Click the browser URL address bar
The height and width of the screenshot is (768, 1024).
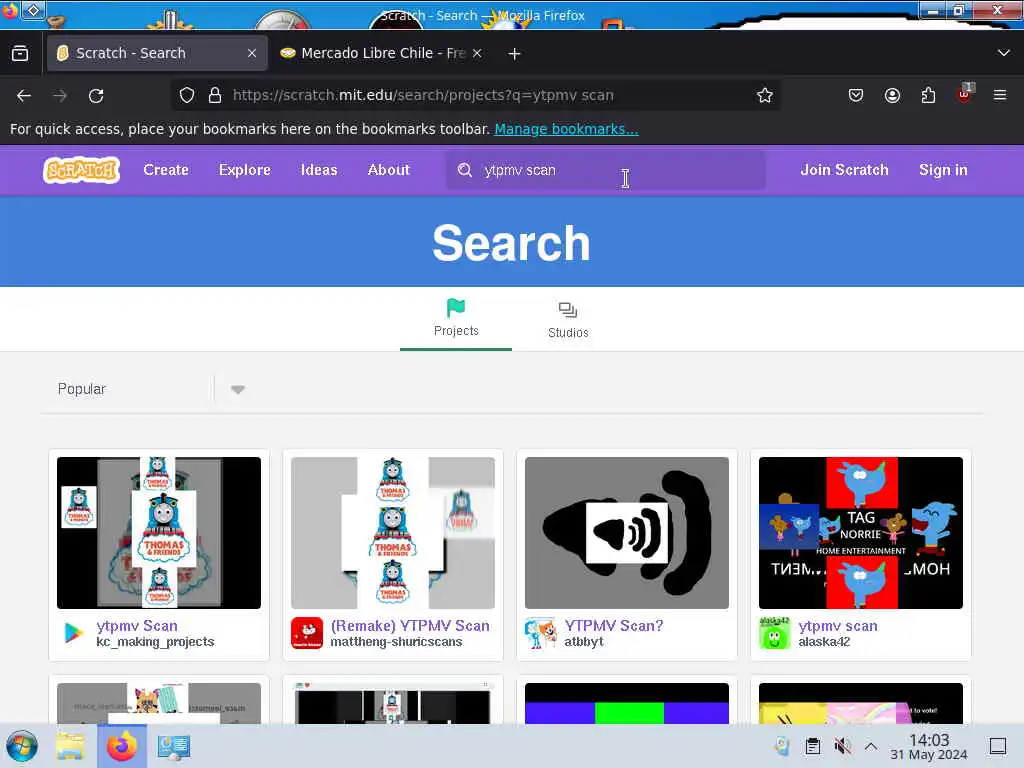click(x=477, y=95)
